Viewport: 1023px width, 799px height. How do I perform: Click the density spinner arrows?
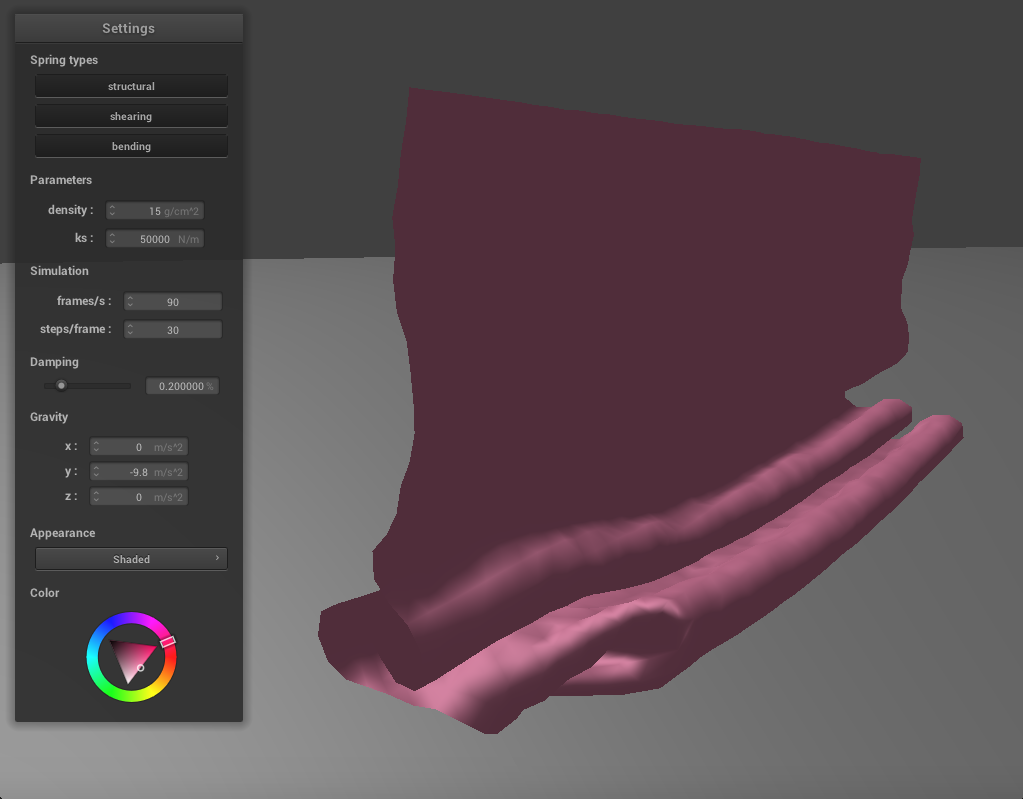coord(112,211)
